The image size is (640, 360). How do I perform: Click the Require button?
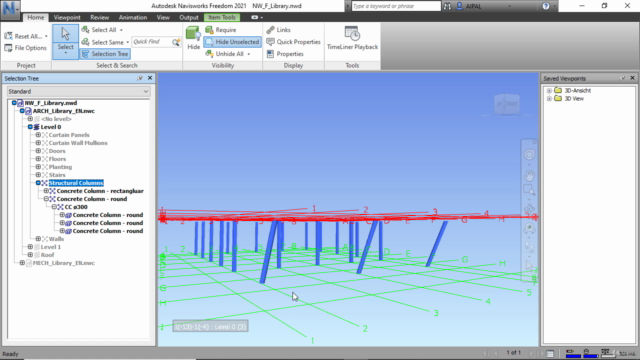pos(221,30)
